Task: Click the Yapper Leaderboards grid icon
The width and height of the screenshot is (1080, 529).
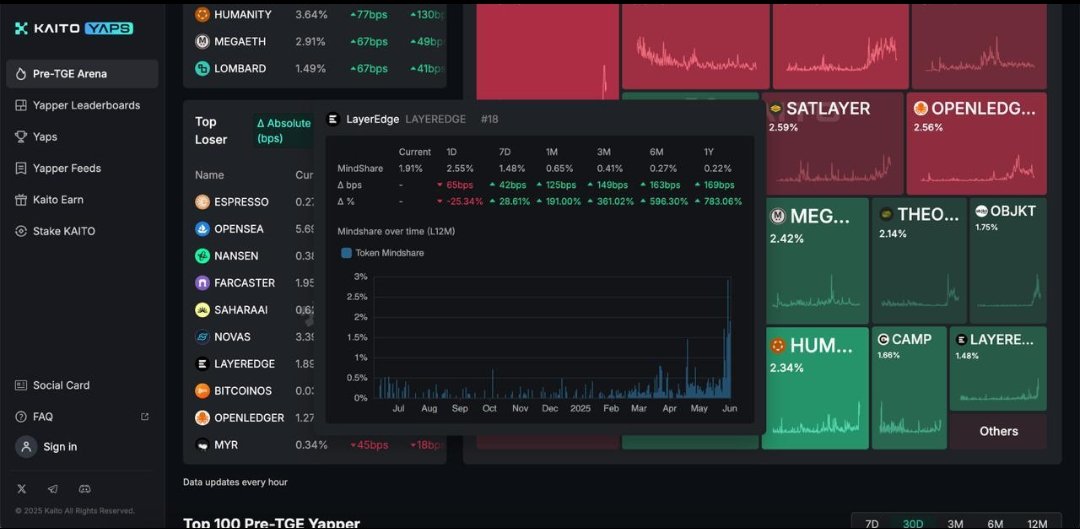Action: 21,105
